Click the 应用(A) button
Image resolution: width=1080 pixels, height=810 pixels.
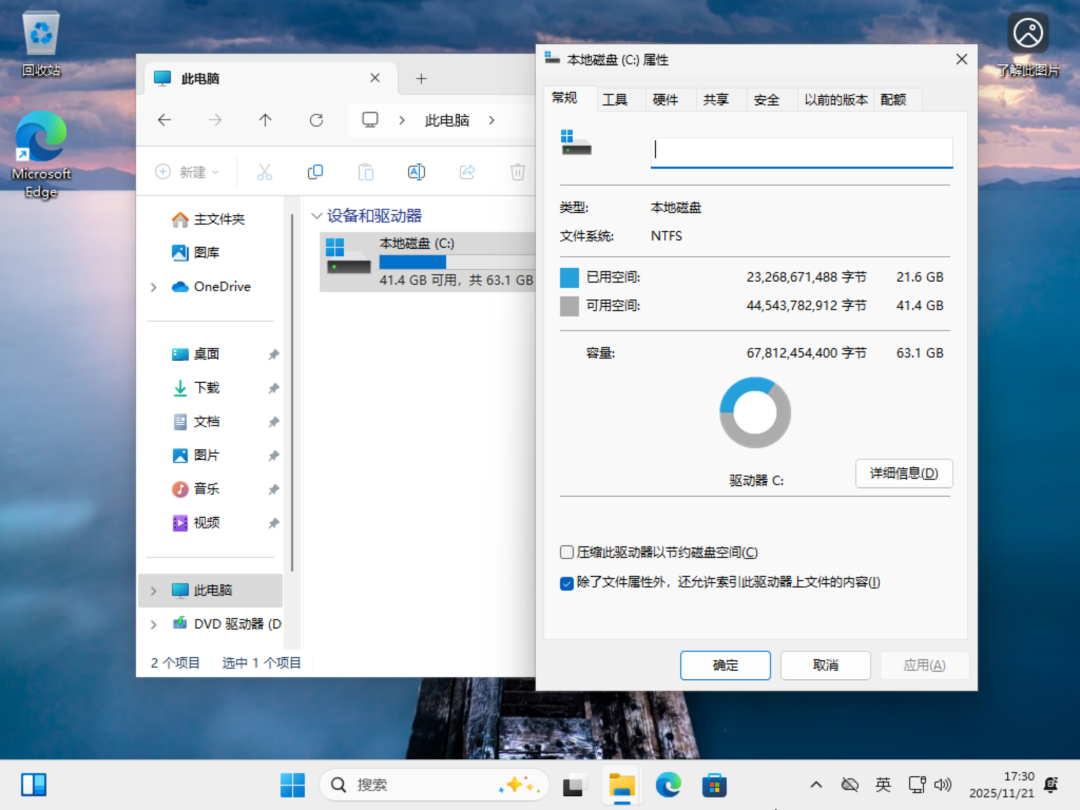click(x=924, y=665)
